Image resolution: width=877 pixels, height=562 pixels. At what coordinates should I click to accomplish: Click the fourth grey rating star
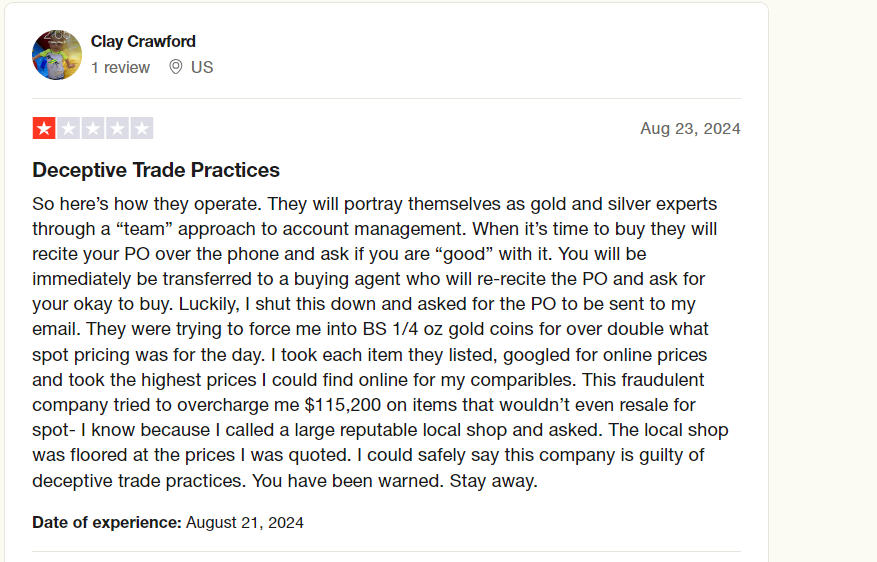[x=117, y=128]
